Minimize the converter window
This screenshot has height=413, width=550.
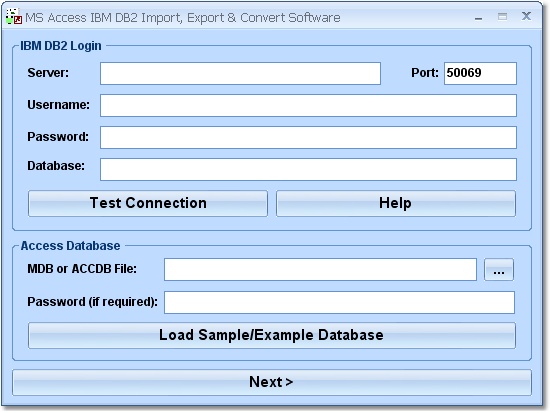478,18
